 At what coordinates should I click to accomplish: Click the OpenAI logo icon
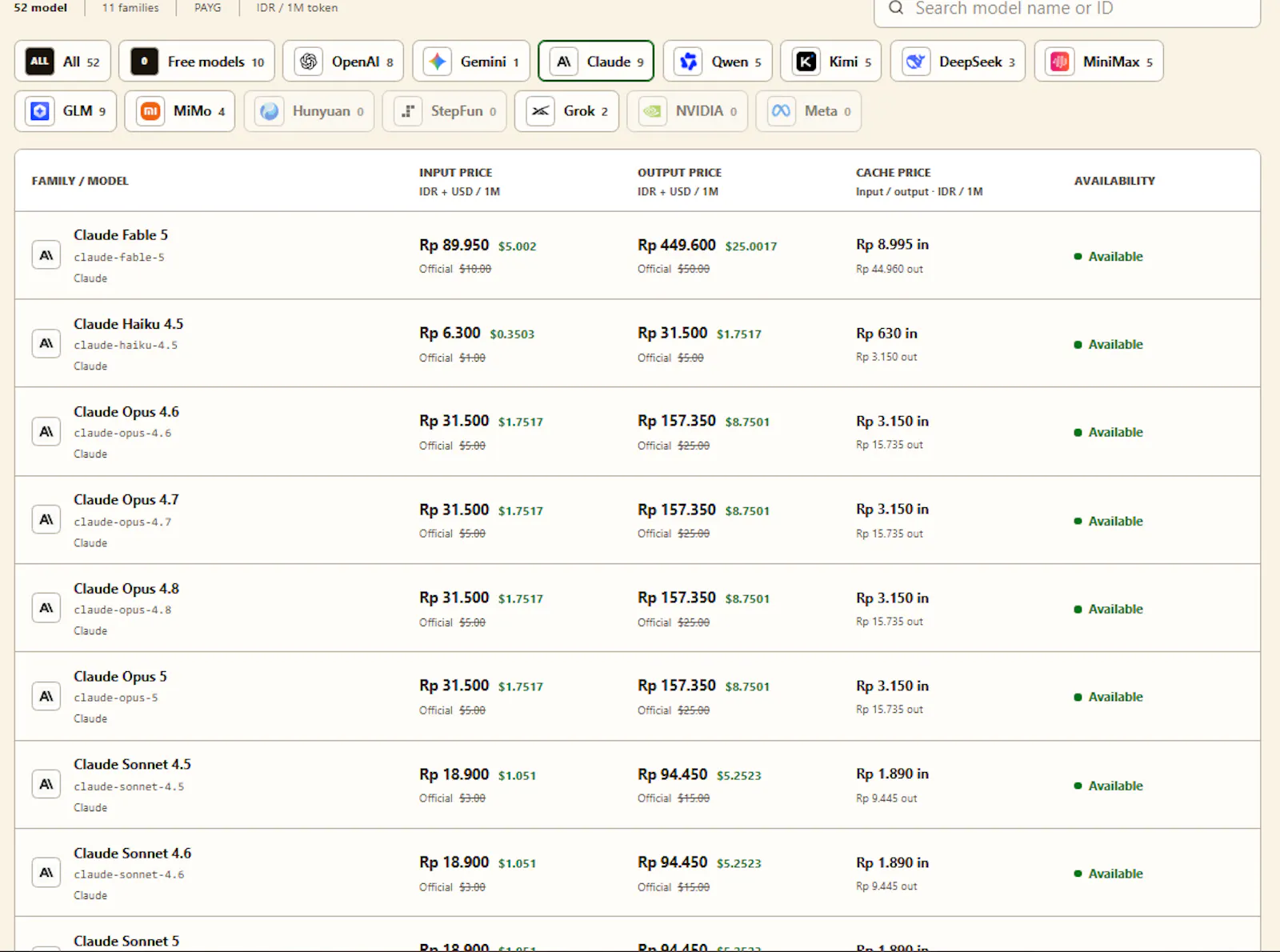click(x=309, y=62)
